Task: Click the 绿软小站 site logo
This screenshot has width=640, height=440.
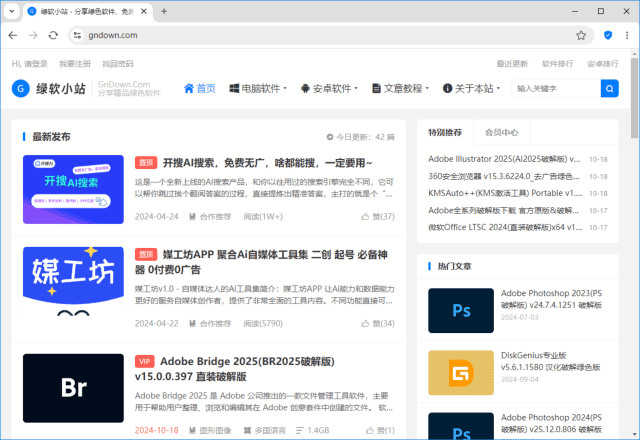Action: (x=48, y=88)
